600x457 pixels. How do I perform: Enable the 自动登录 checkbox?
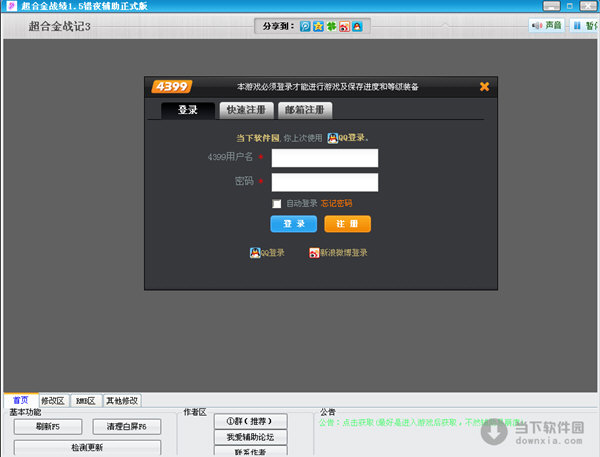click(277, 204)
